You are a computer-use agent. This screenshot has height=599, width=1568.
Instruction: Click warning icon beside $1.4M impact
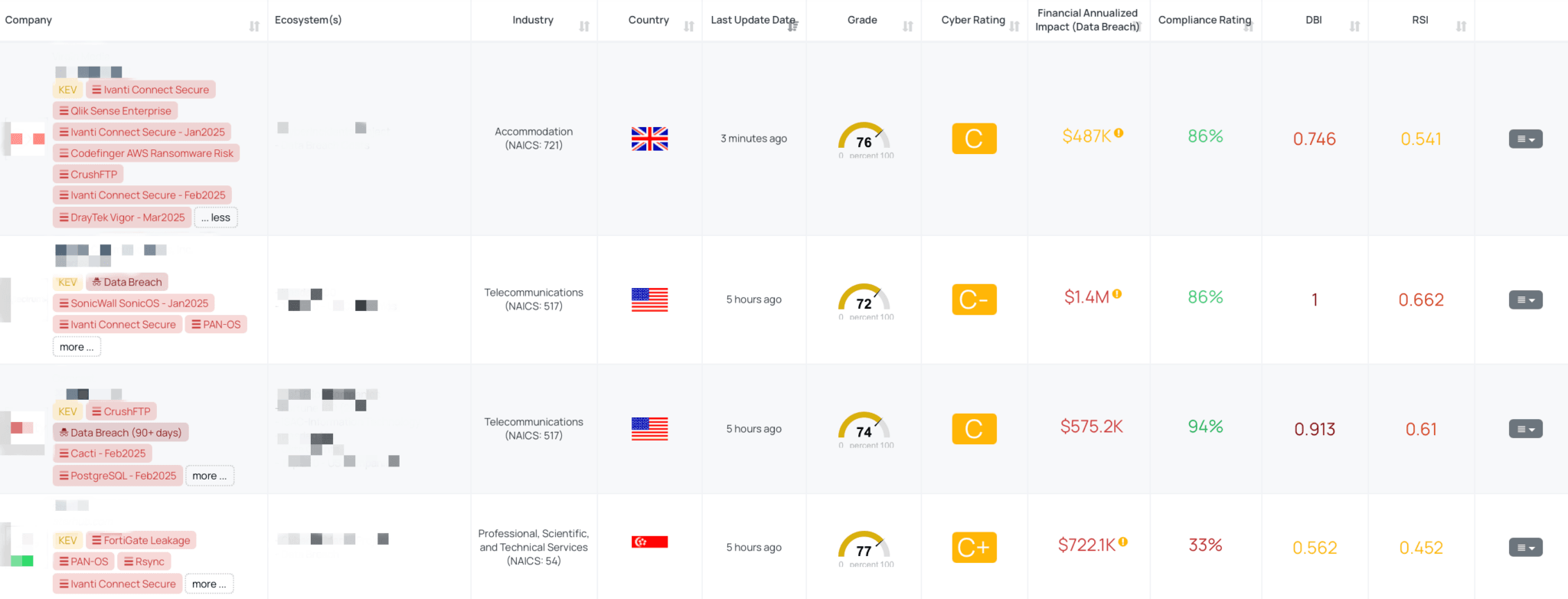click(1118, 294)
